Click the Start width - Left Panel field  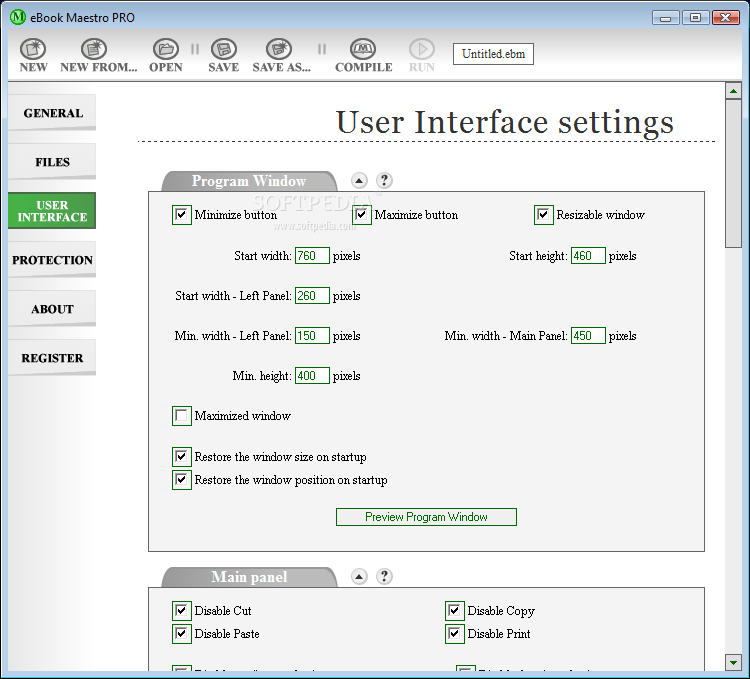[312, 296]
